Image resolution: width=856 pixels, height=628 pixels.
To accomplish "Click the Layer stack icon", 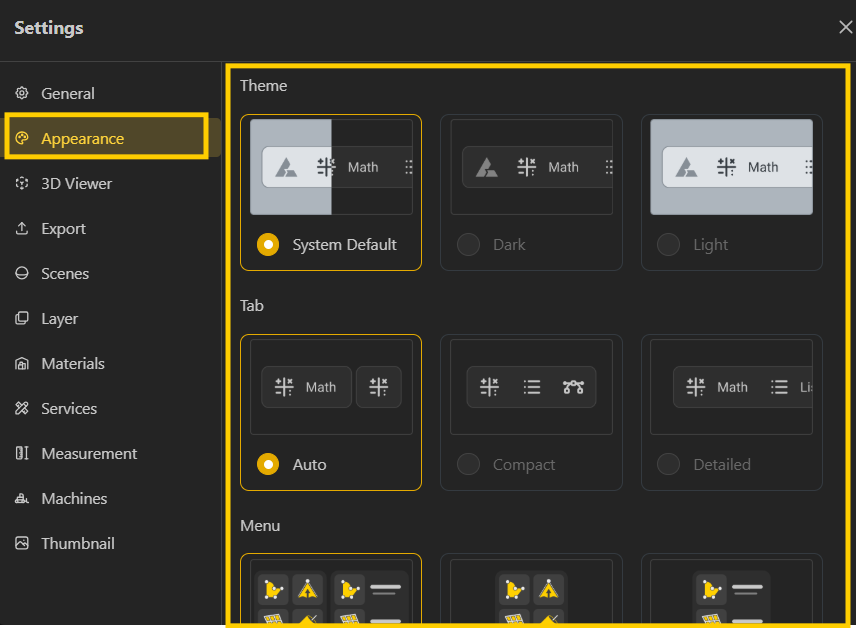I will point(22,318).
